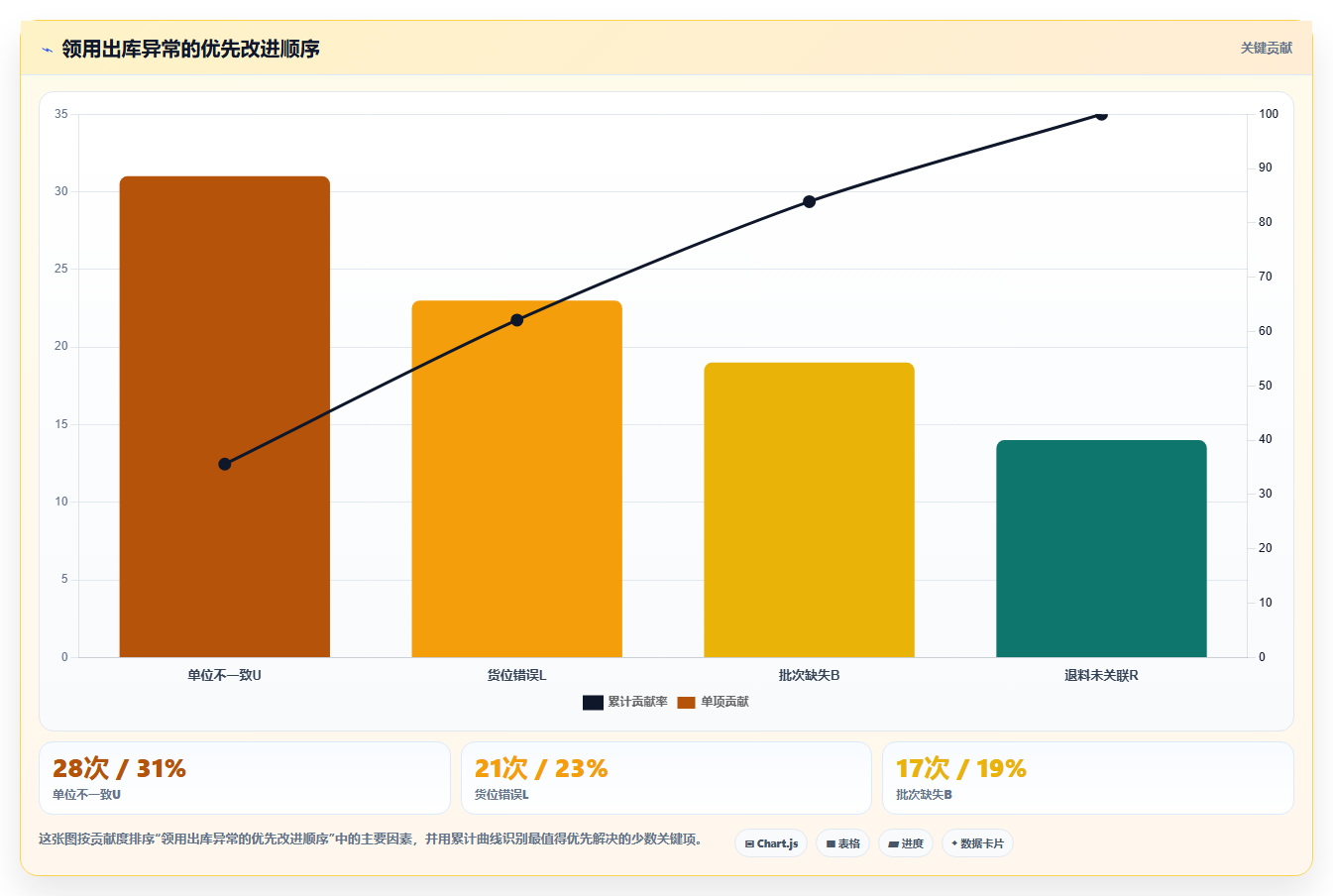1333x896 pixels.
Task: Click the left axis value 35
Action: tap(61, 114)
